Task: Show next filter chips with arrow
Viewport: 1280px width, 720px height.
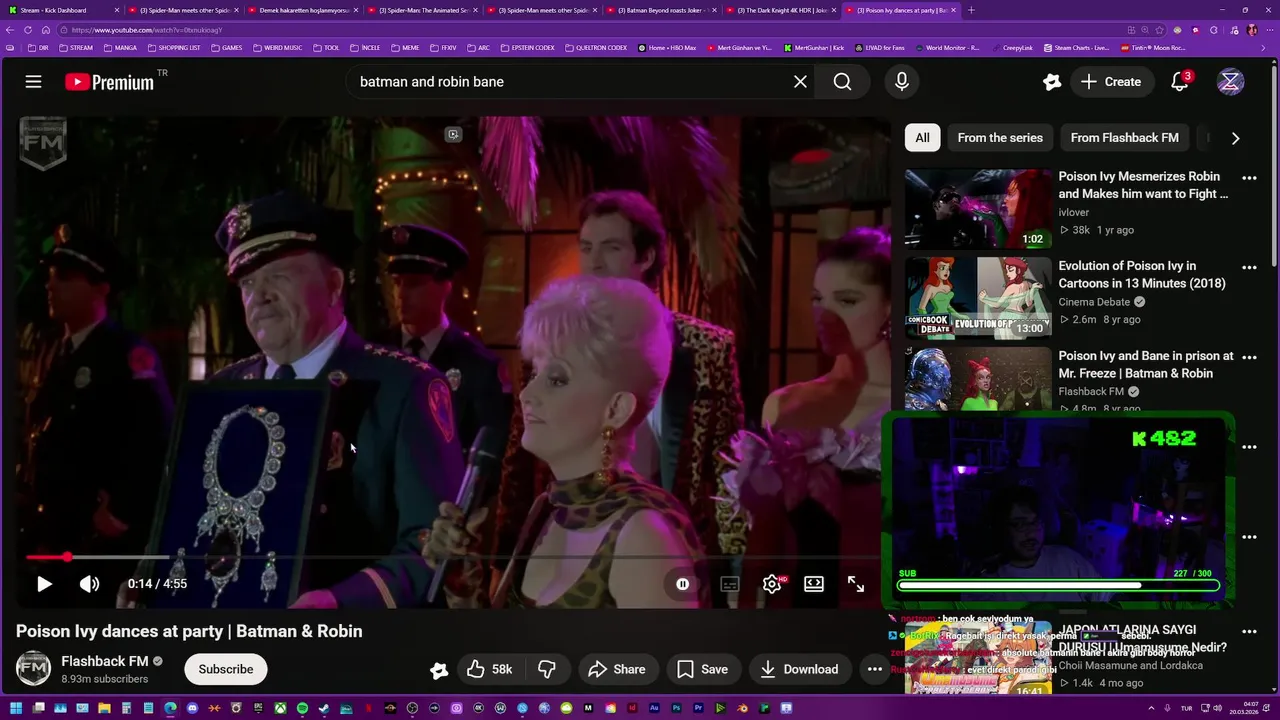Action: coord(1235,138)
